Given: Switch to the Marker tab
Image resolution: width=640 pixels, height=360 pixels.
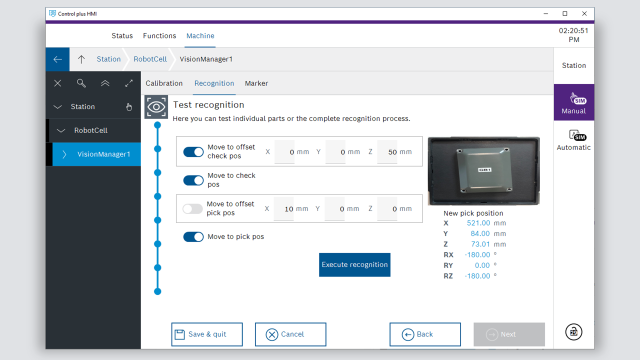Looking at the screenshot, I should pos(256,83).
